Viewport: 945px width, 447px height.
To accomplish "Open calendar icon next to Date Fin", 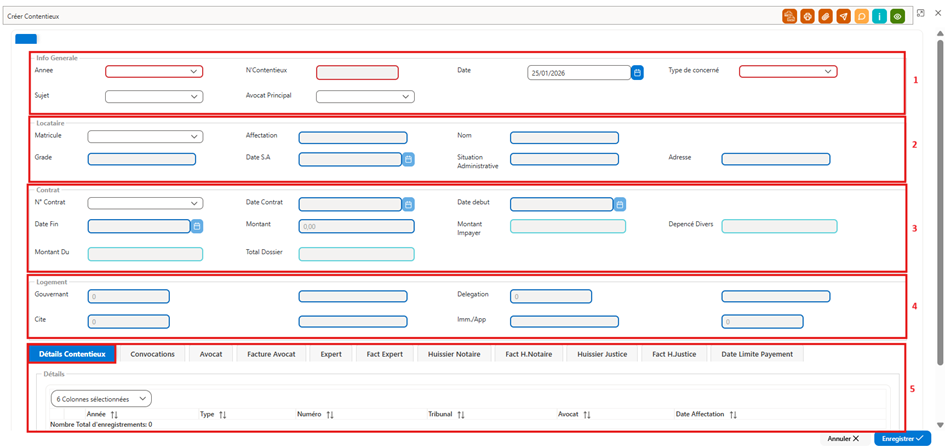I will coord(197,227).
